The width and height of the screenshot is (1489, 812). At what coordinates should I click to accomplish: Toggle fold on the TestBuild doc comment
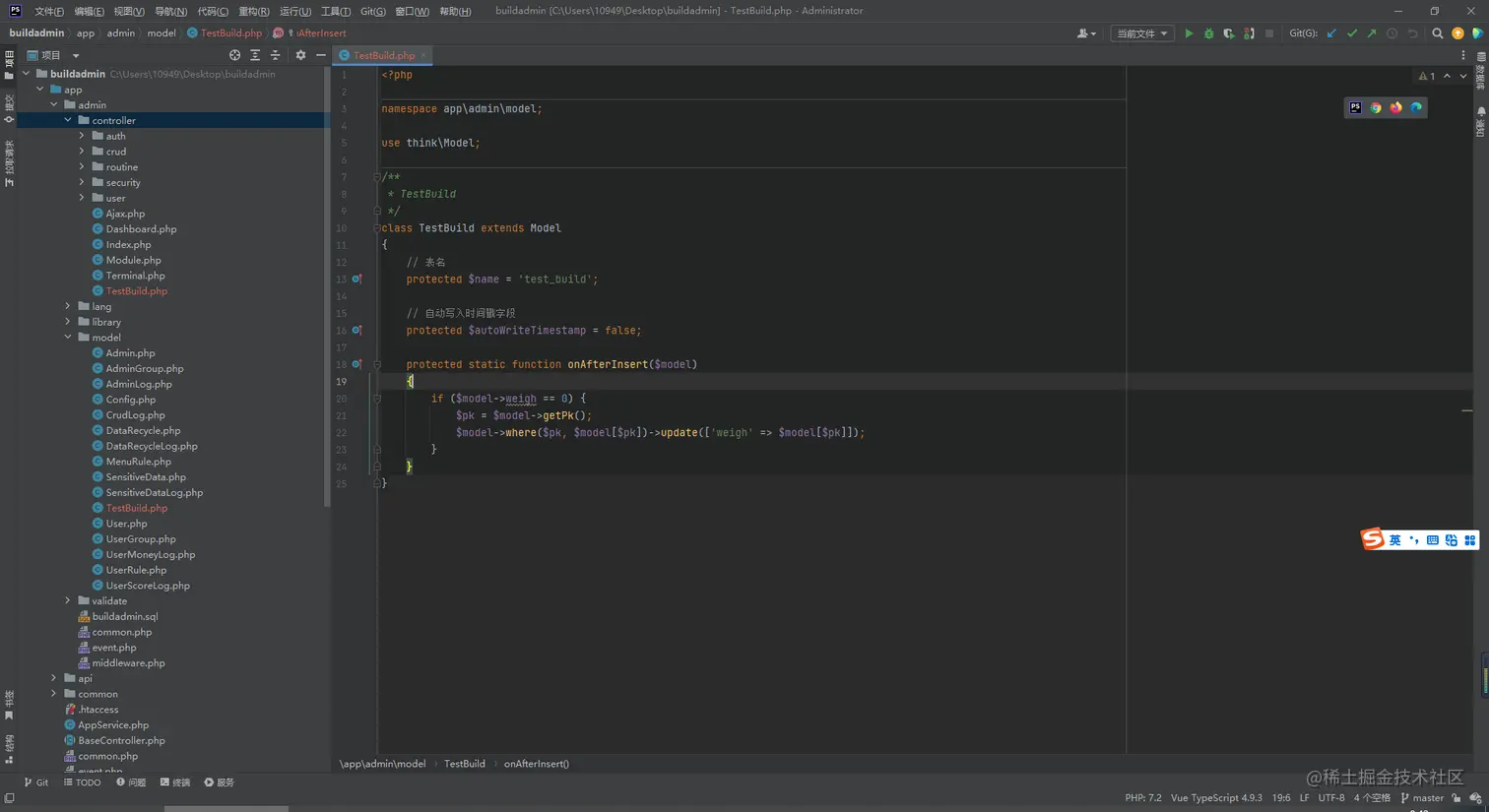point(377,177)
